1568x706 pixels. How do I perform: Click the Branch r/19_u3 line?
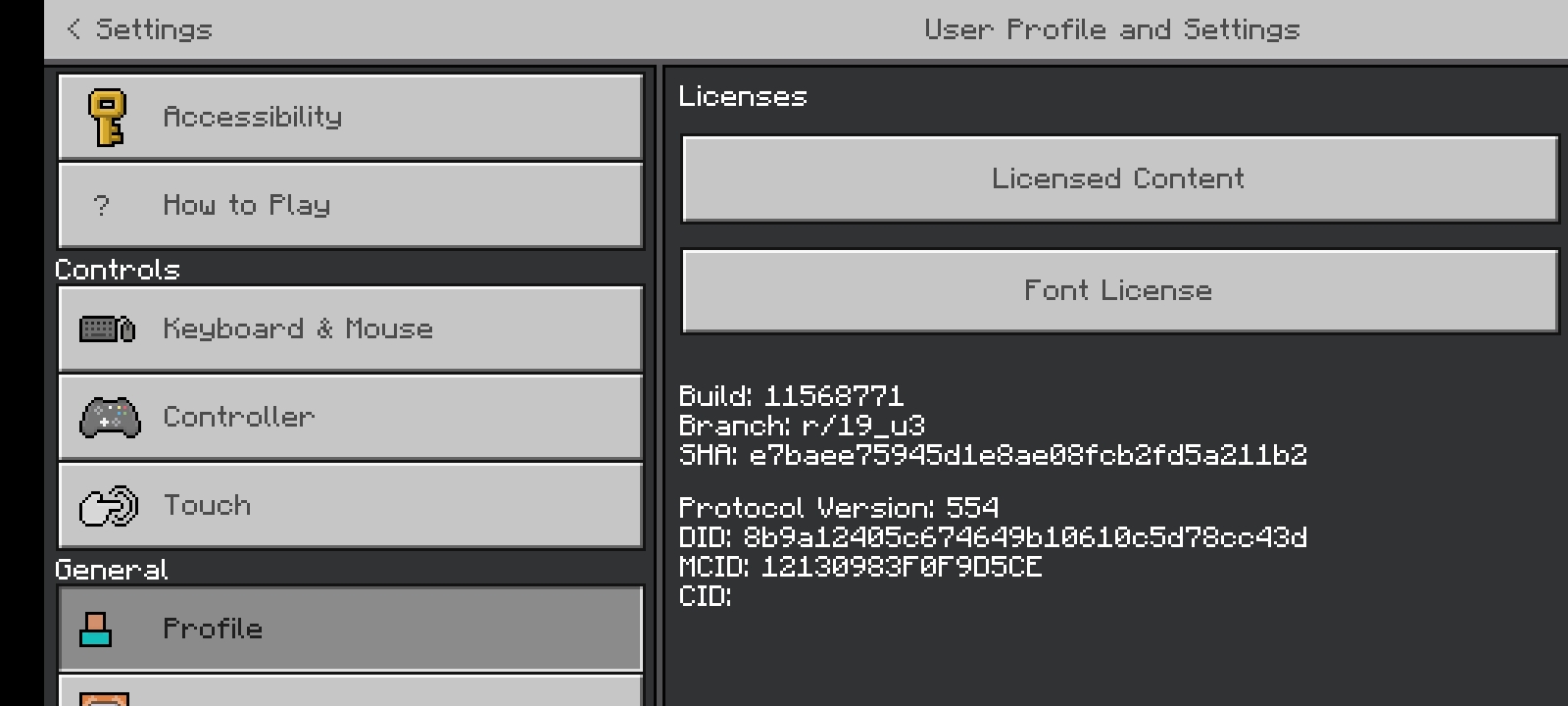pos(802,426)
